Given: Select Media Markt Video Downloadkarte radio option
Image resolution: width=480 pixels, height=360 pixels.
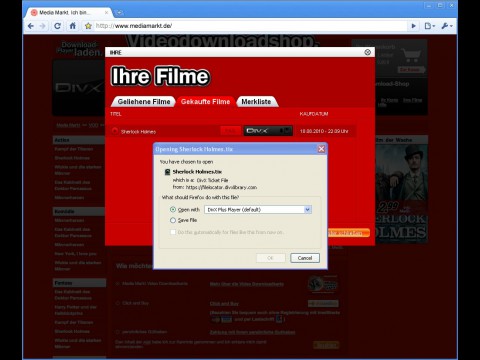Looking at the screenshot, I should pos(117,284).
